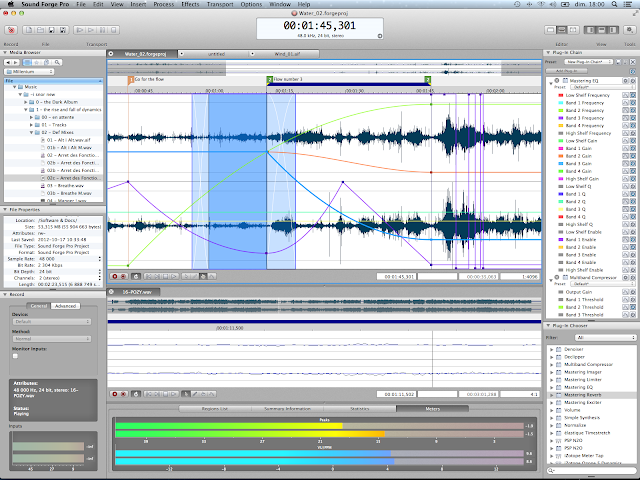This screenshot has width=640, height=480.
Task: Toggle Multiband Compressor bypass power icon
Action: tap(557, 278)
